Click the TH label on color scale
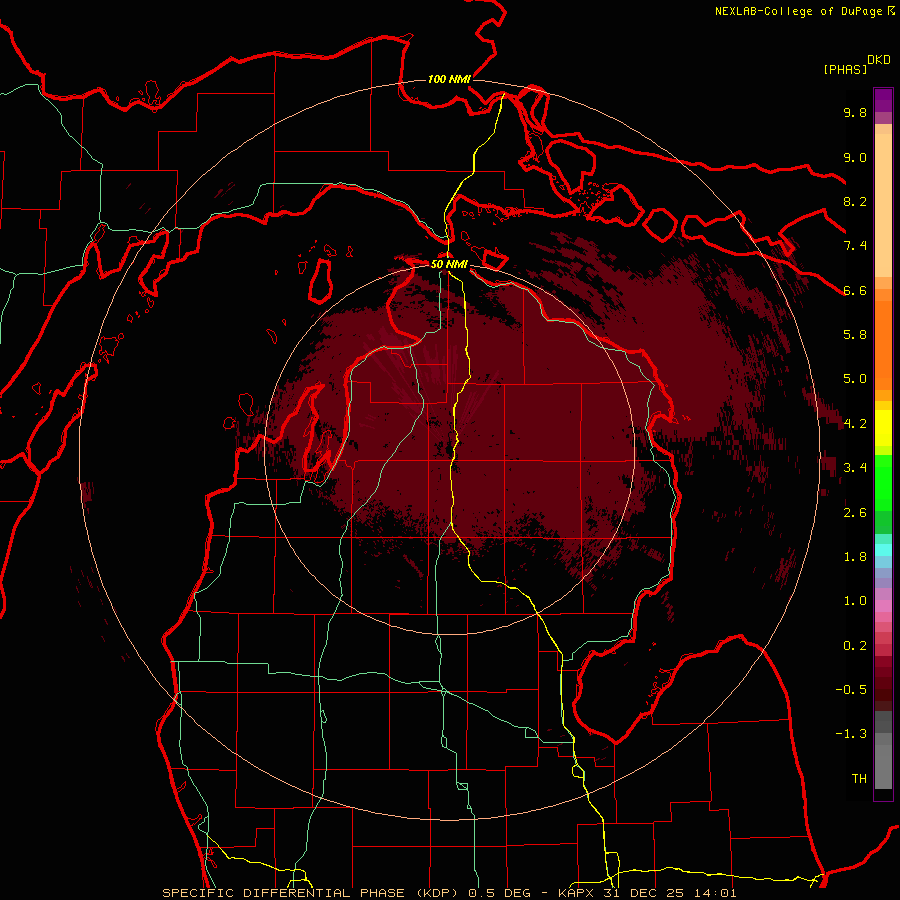This screenshot has width=900, height=900. click(859, 779)
